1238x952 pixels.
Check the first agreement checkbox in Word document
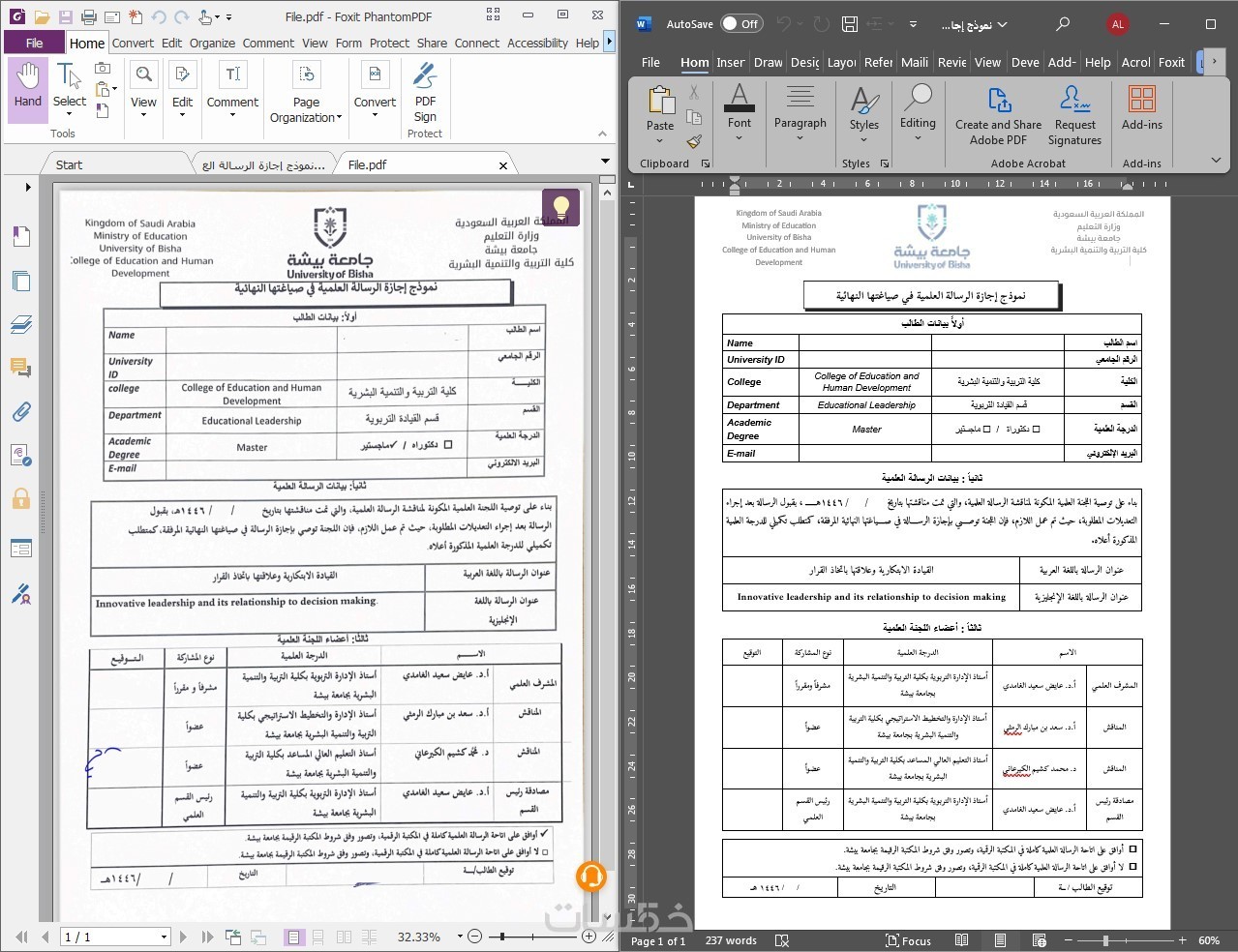point(1132,849)
